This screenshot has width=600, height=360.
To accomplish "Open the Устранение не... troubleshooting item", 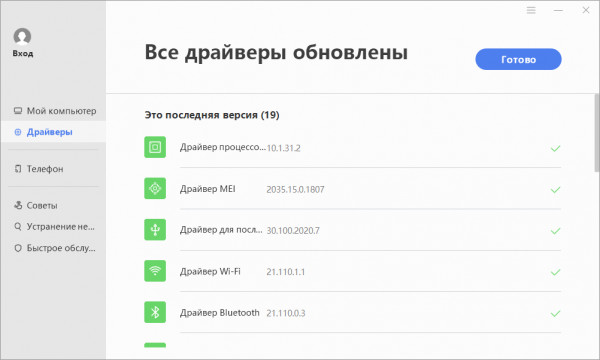I will click(x=53, y=227).
